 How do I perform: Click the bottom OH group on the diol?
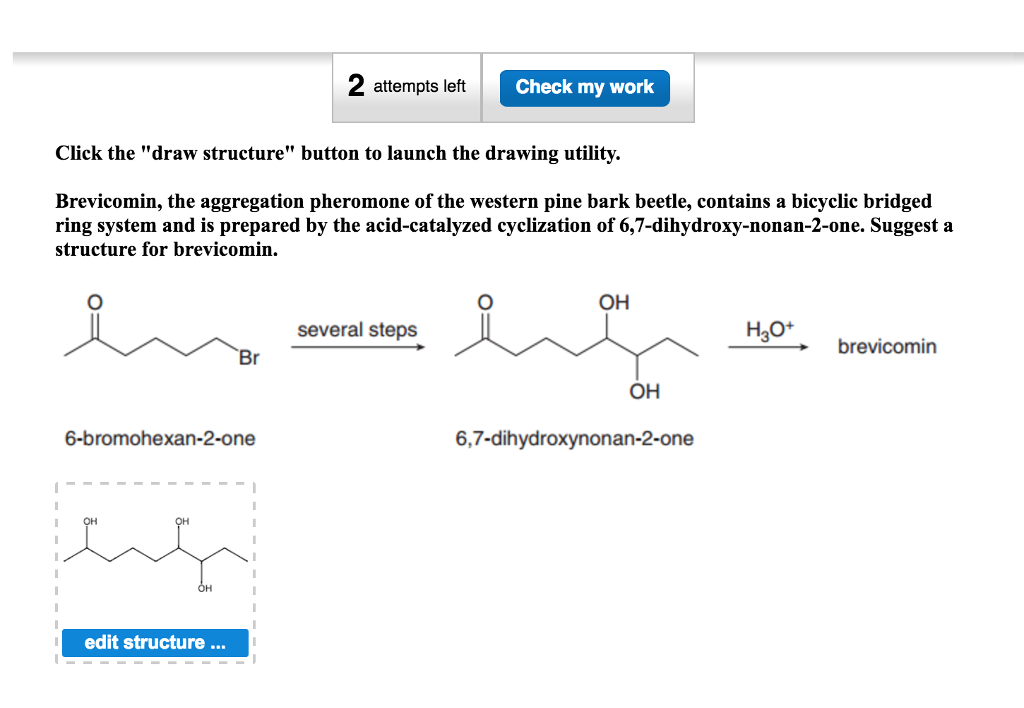pyautogui.click(x=644, y=391)
